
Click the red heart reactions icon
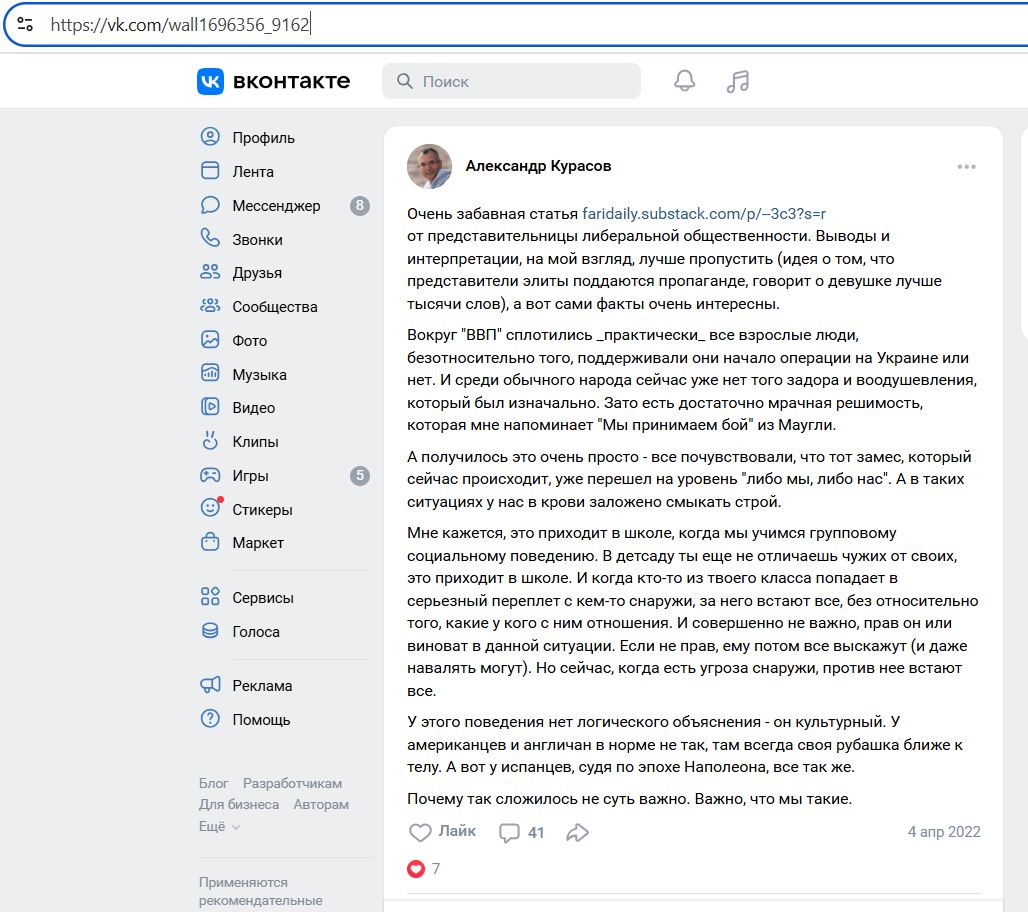coord(416,869)
